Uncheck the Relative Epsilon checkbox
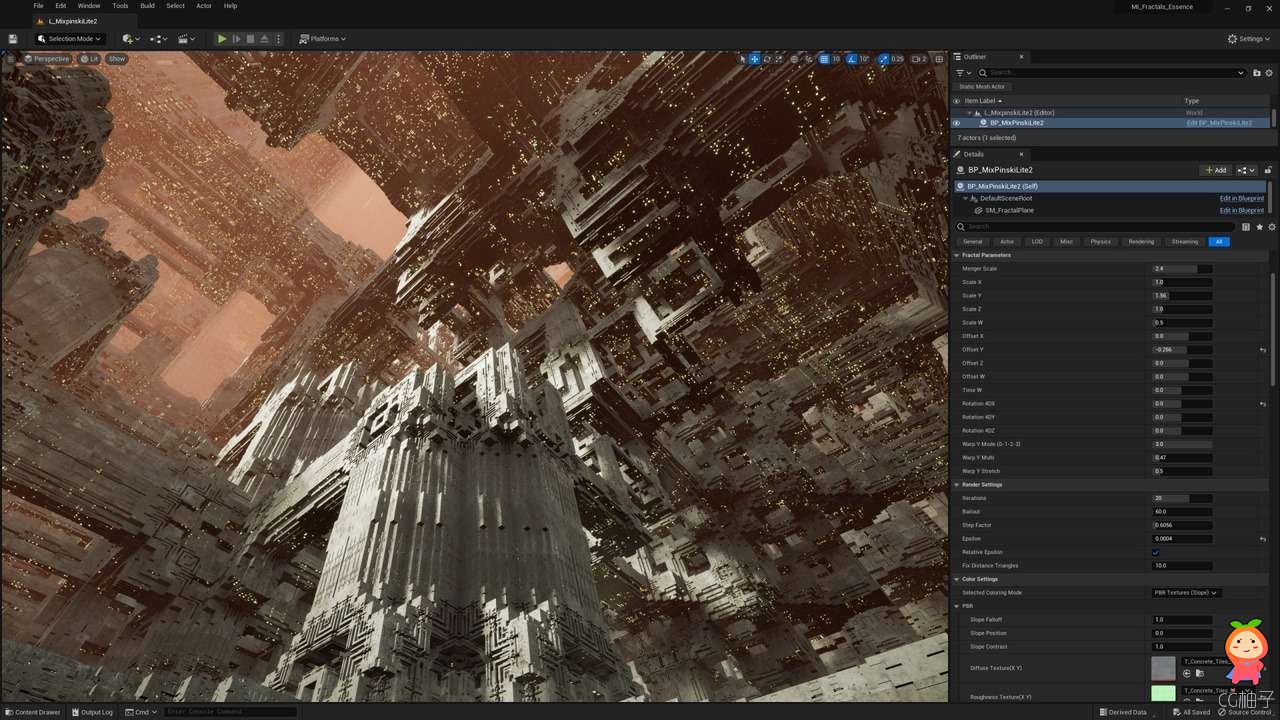1280x720 pixels. tap(1155, 552)
